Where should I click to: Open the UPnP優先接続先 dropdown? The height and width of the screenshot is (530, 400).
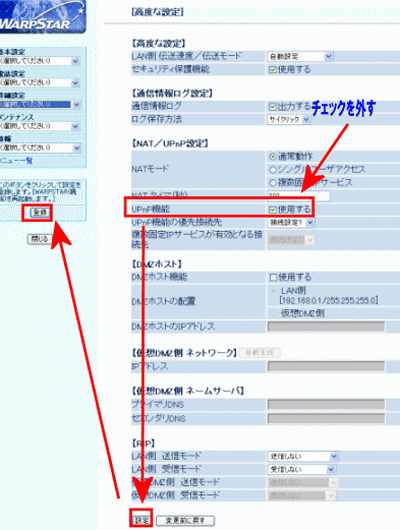(291, 222)
